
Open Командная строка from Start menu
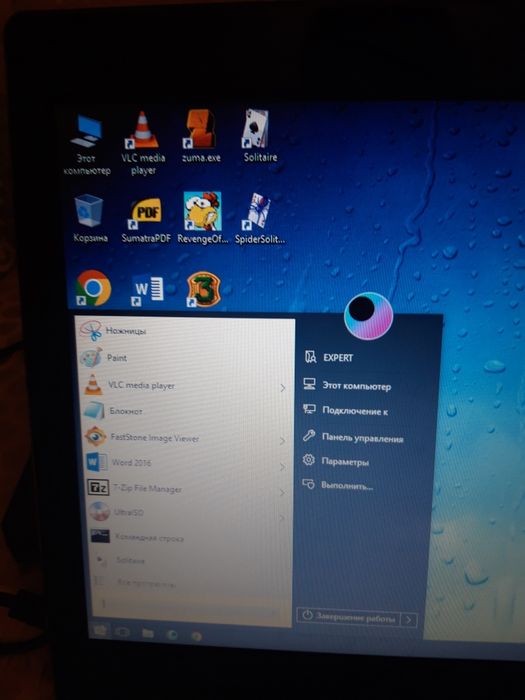pos(189,538)
